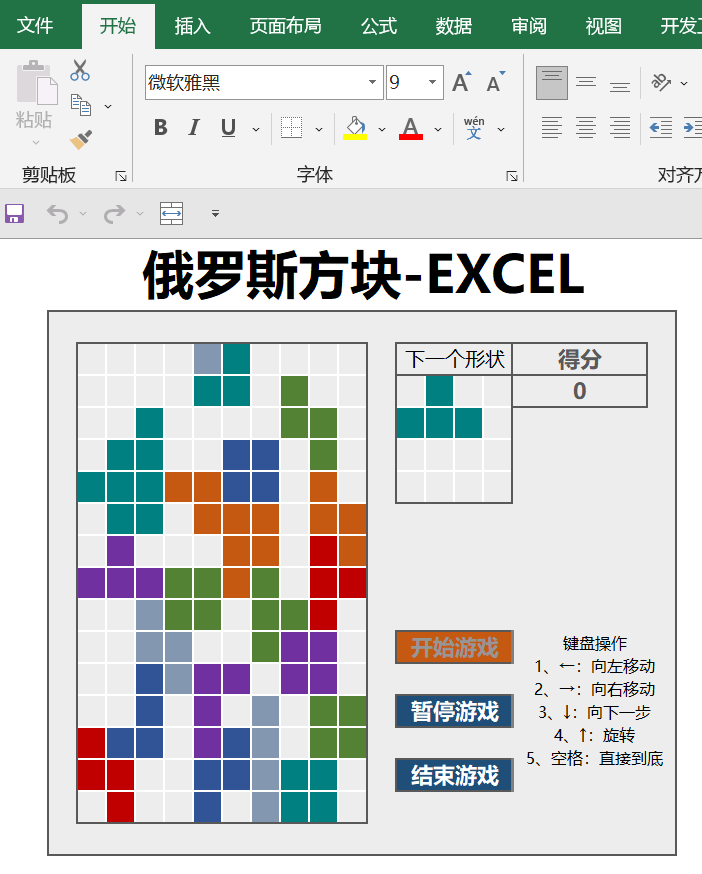Open font size 9 dropdown
Image resolution: width=702 pixels, height=874 pixels.
[x=432, y=82]
